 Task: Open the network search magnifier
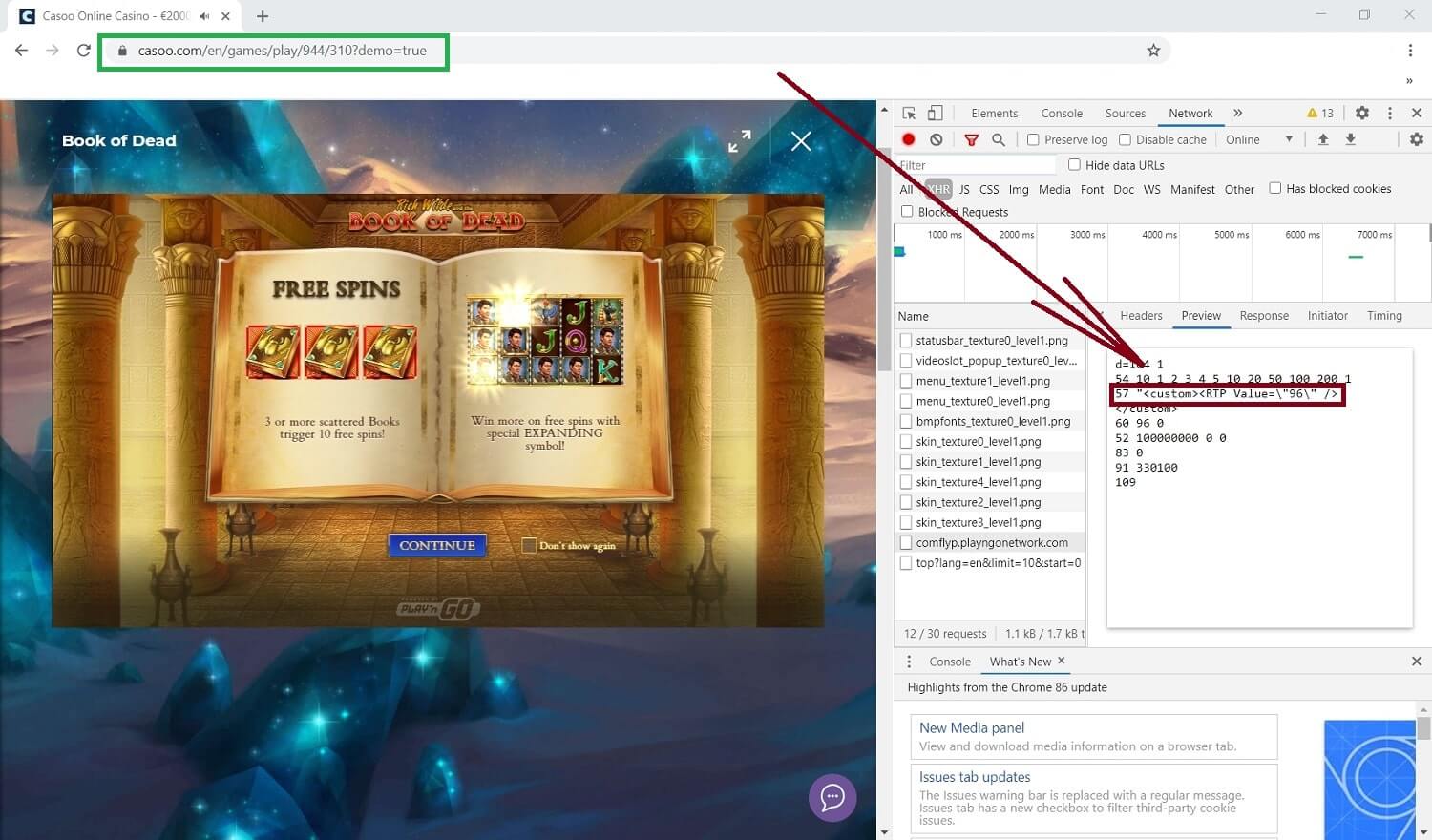click(999, 139)
